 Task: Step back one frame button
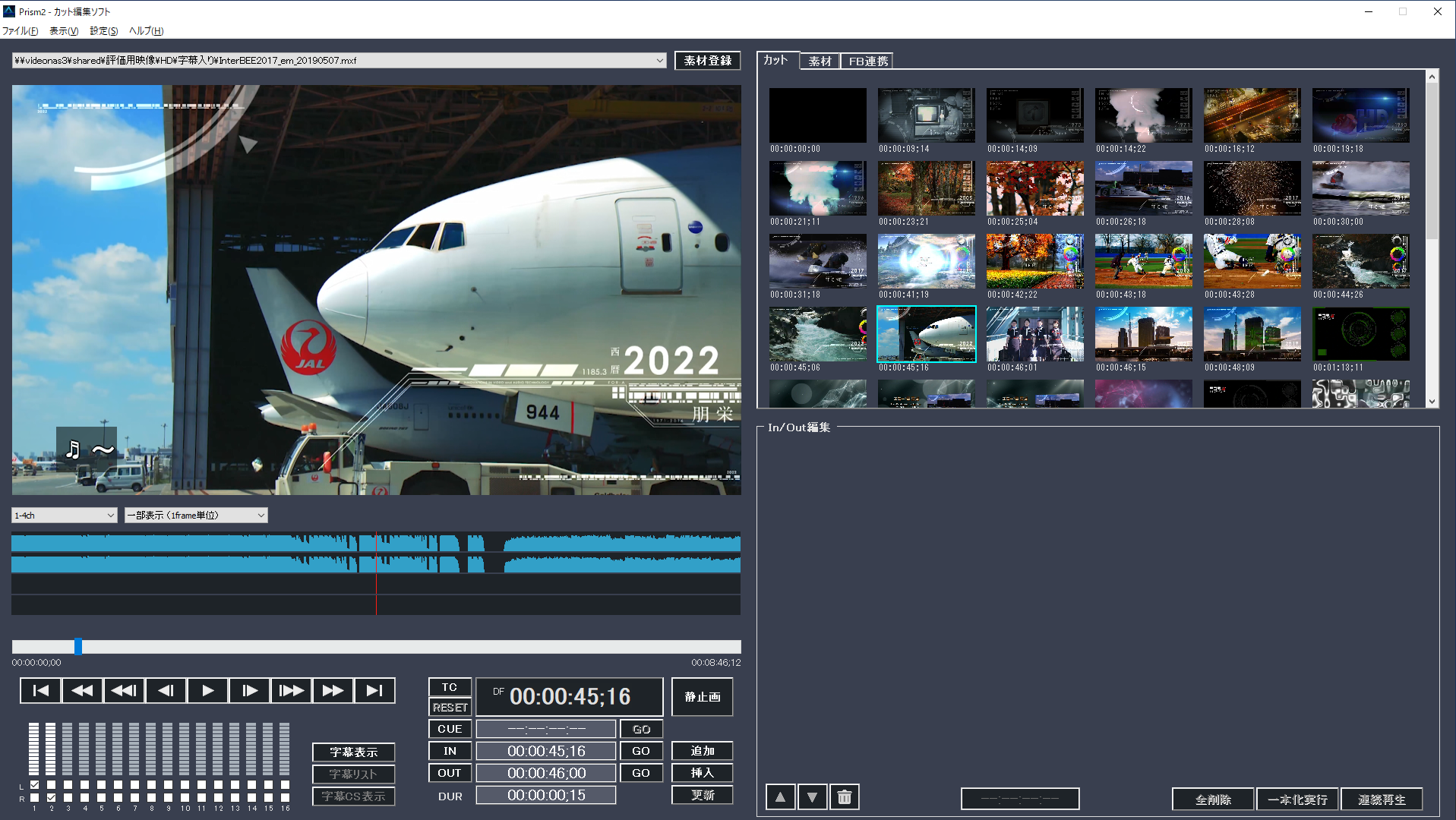tap(166, 690)
